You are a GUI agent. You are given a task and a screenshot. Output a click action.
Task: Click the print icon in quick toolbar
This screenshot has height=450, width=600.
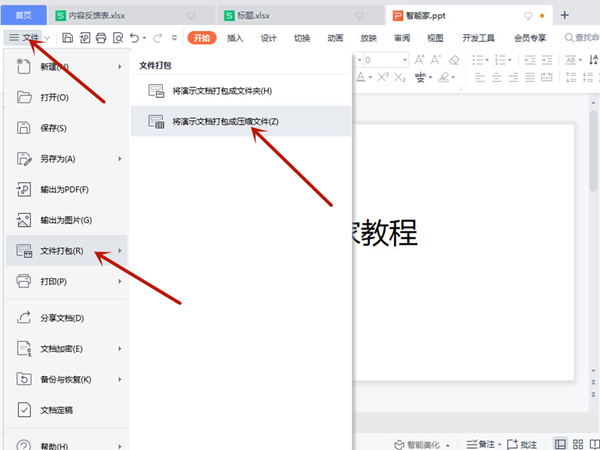click(x=100, y=38)
